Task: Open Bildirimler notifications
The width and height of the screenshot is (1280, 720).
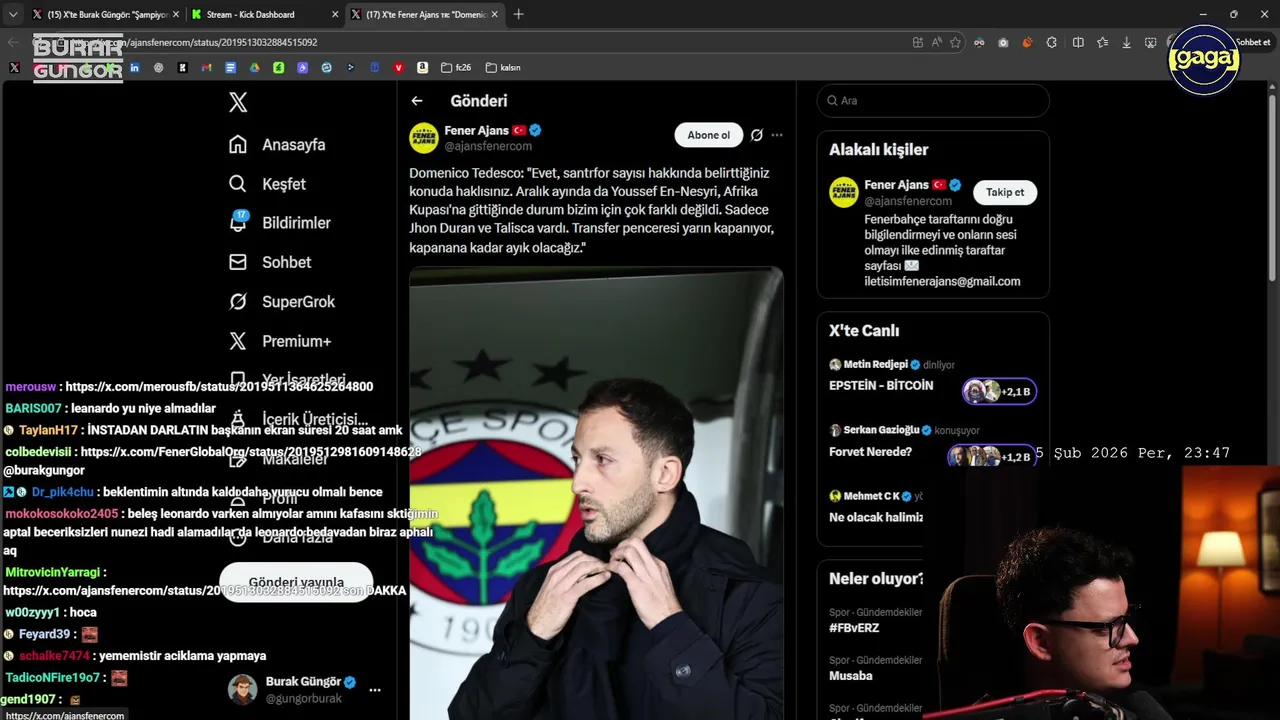Action: (279, 223)
